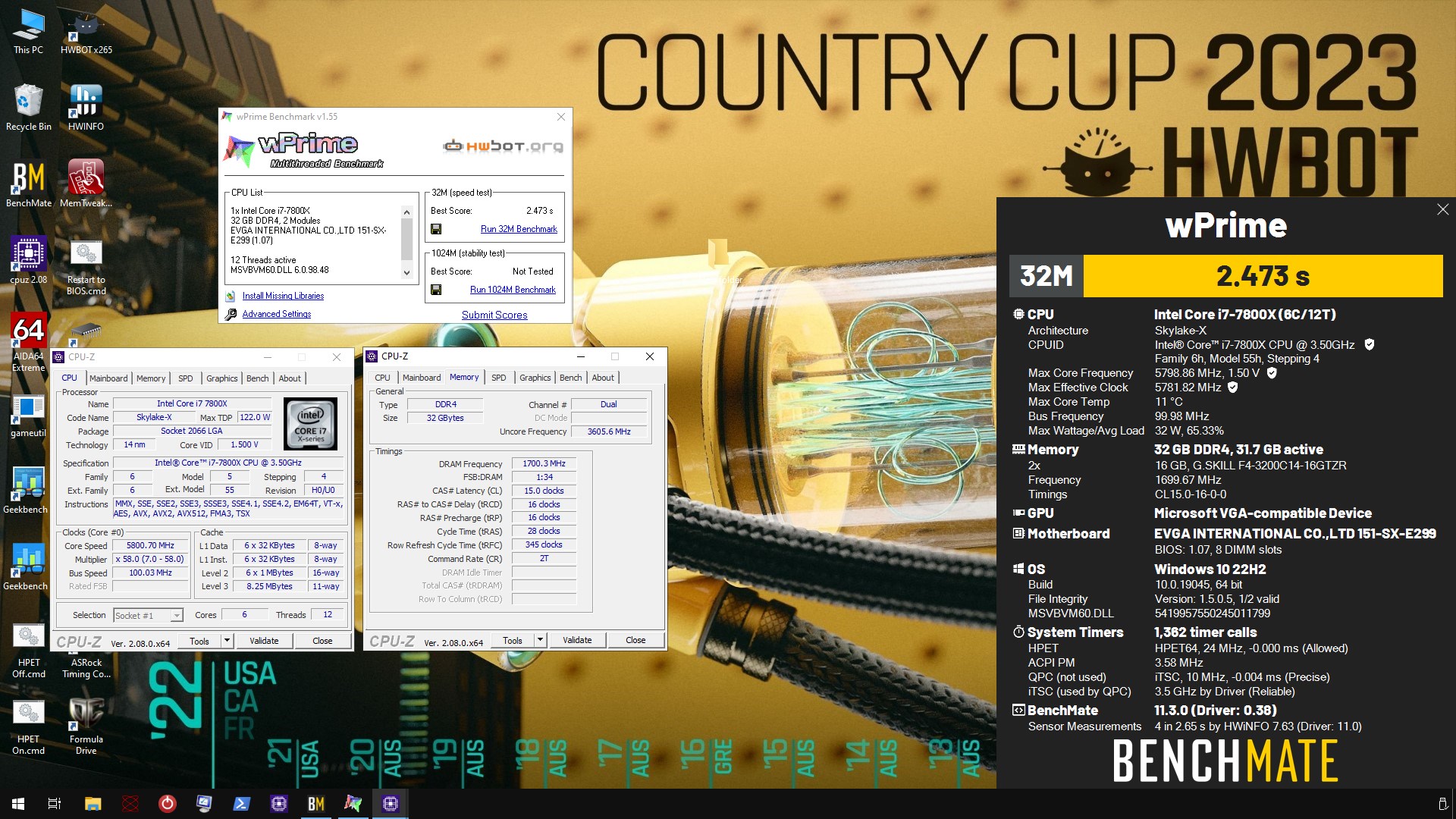
Task: Open the BenchMate desktop icon
Action: coord(28,184)
